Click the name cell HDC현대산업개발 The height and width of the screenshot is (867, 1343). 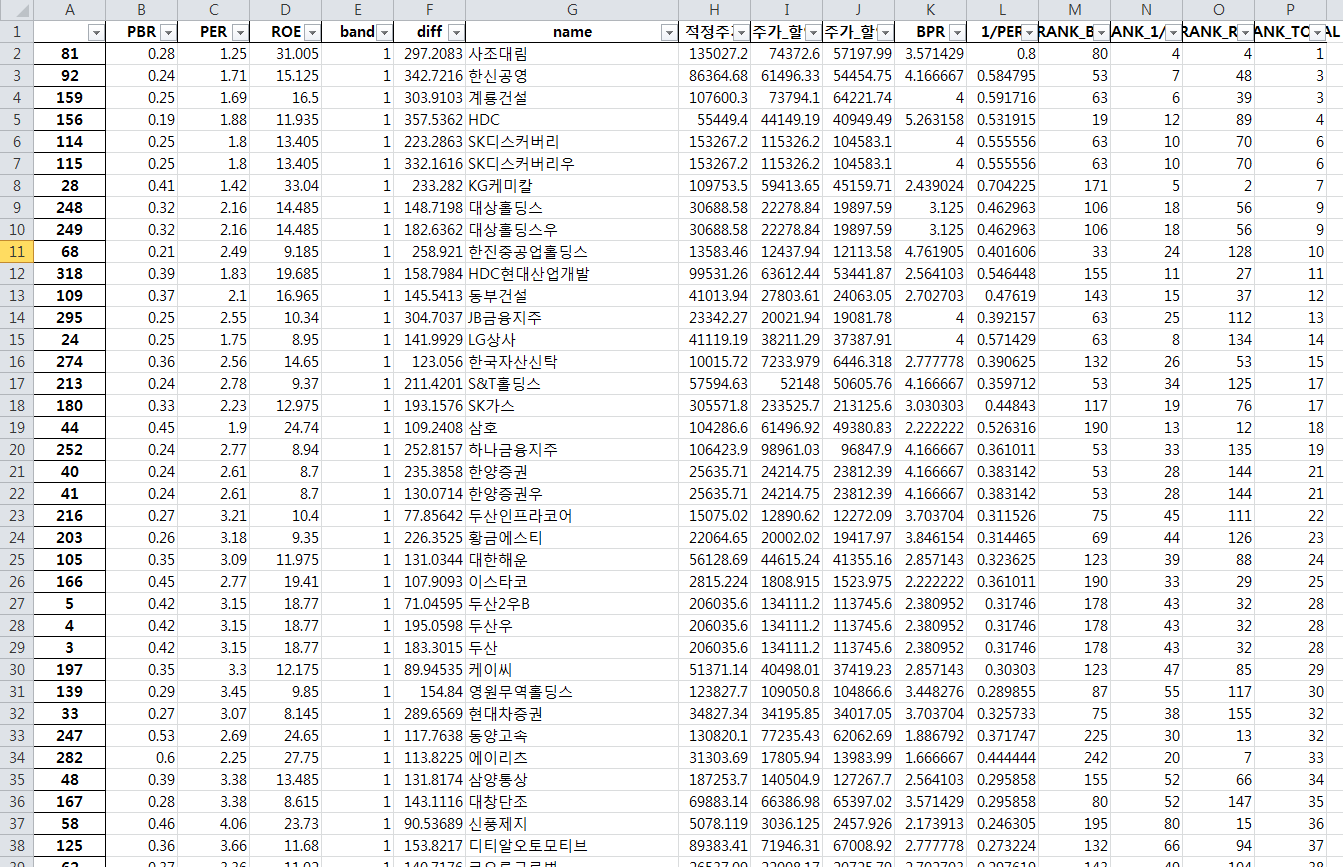coord(572,274)
